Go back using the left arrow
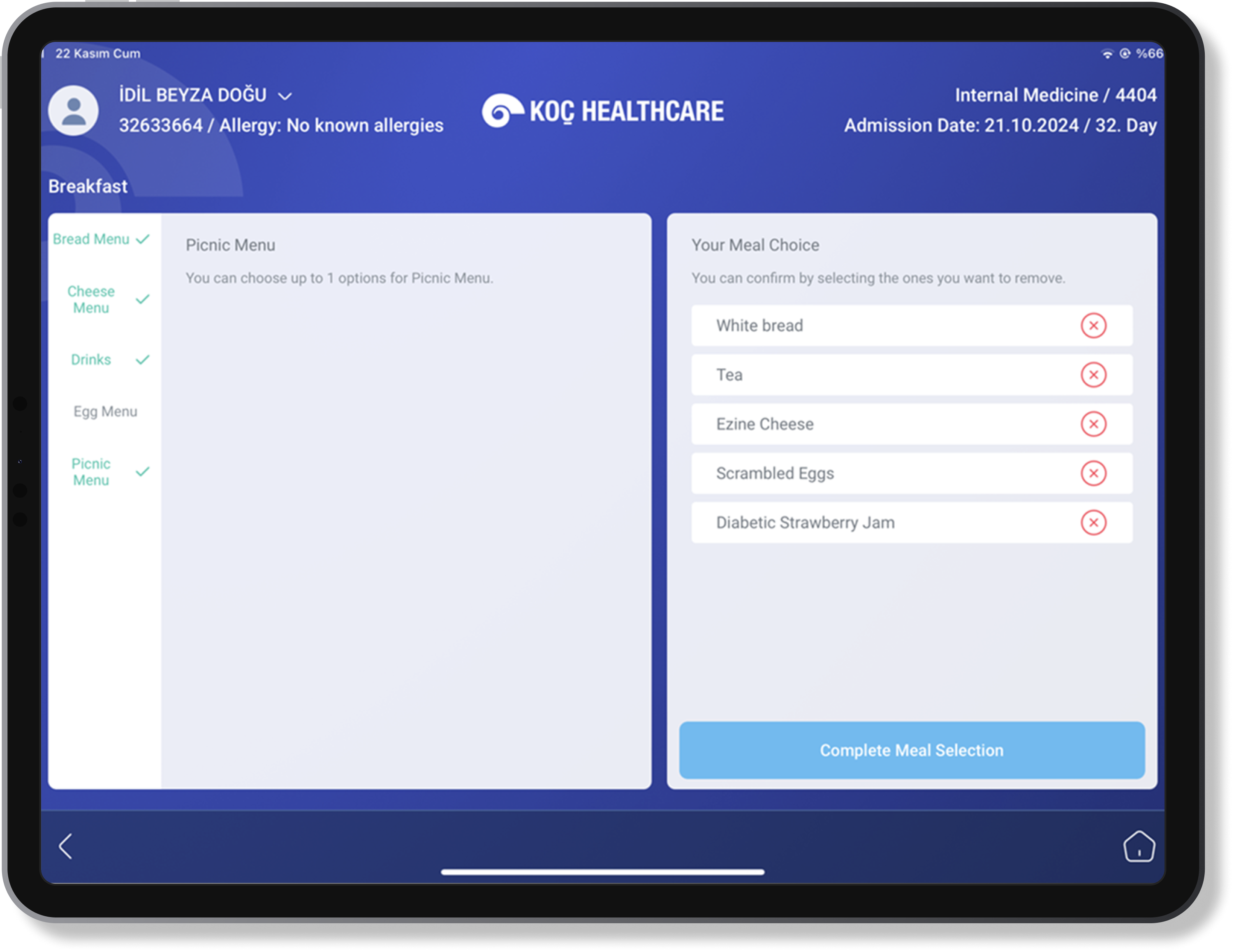 click(x=66, y=846)
